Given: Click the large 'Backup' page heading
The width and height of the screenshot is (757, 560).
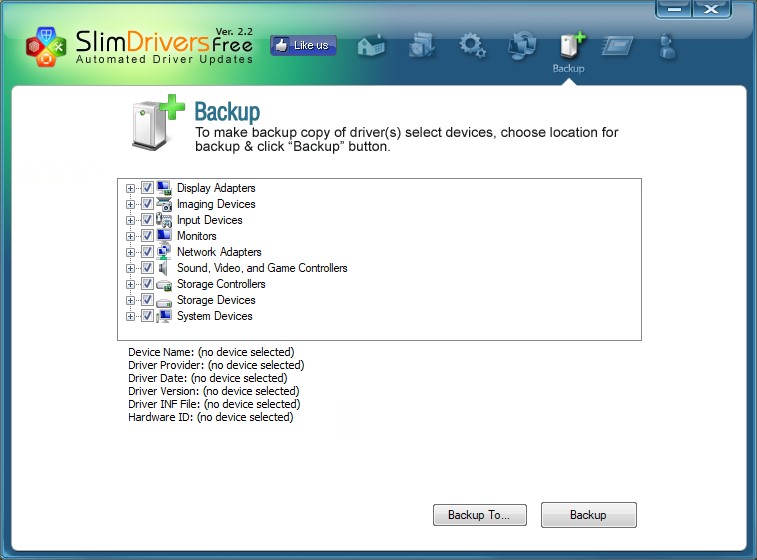Looking at the screenshot, I should [227, 112].
